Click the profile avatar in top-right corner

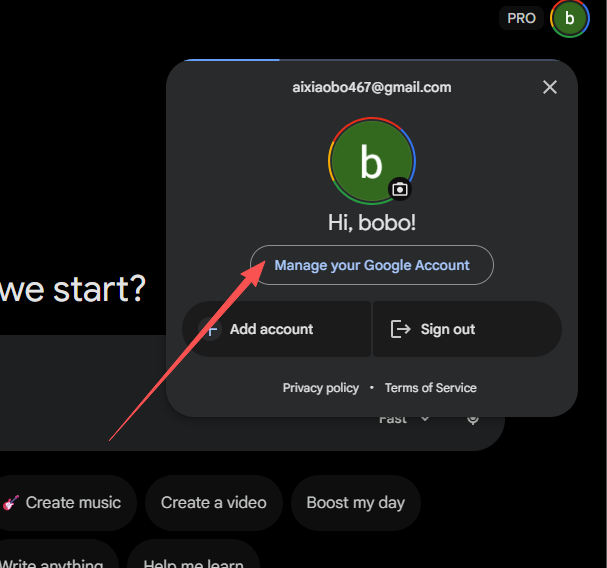(569, 18)
